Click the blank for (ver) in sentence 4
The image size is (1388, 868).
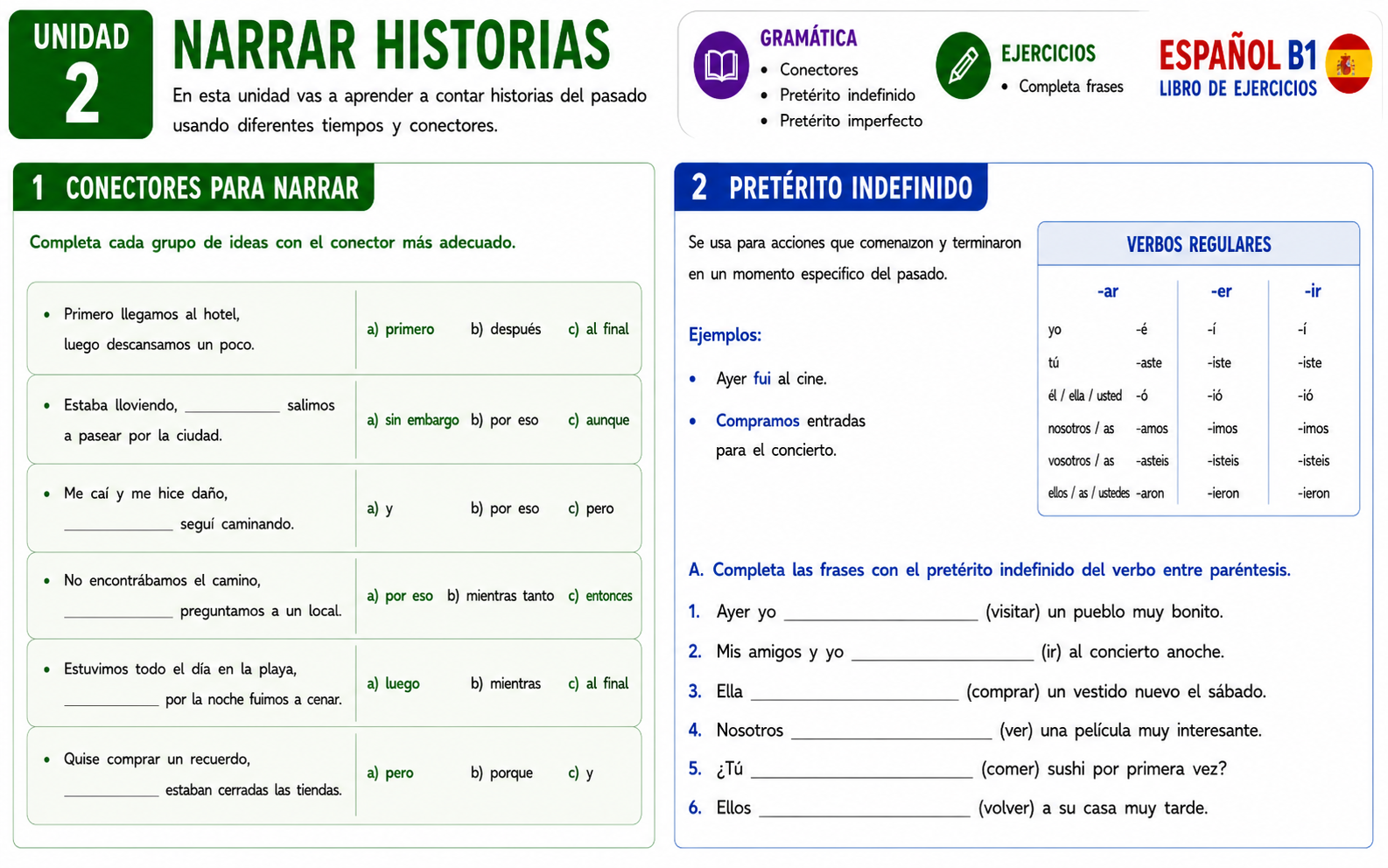[892, 731]
